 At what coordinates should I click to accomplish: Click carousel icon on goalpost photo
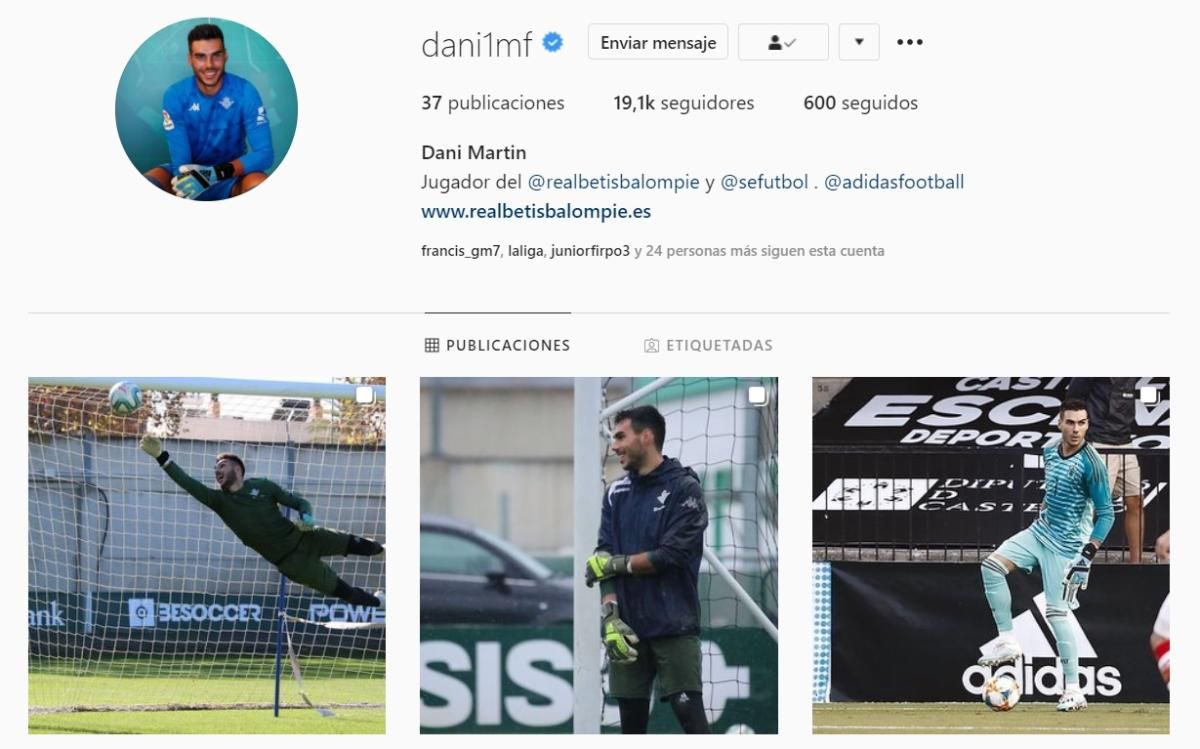pyautogui.click(x=757, y=395)
